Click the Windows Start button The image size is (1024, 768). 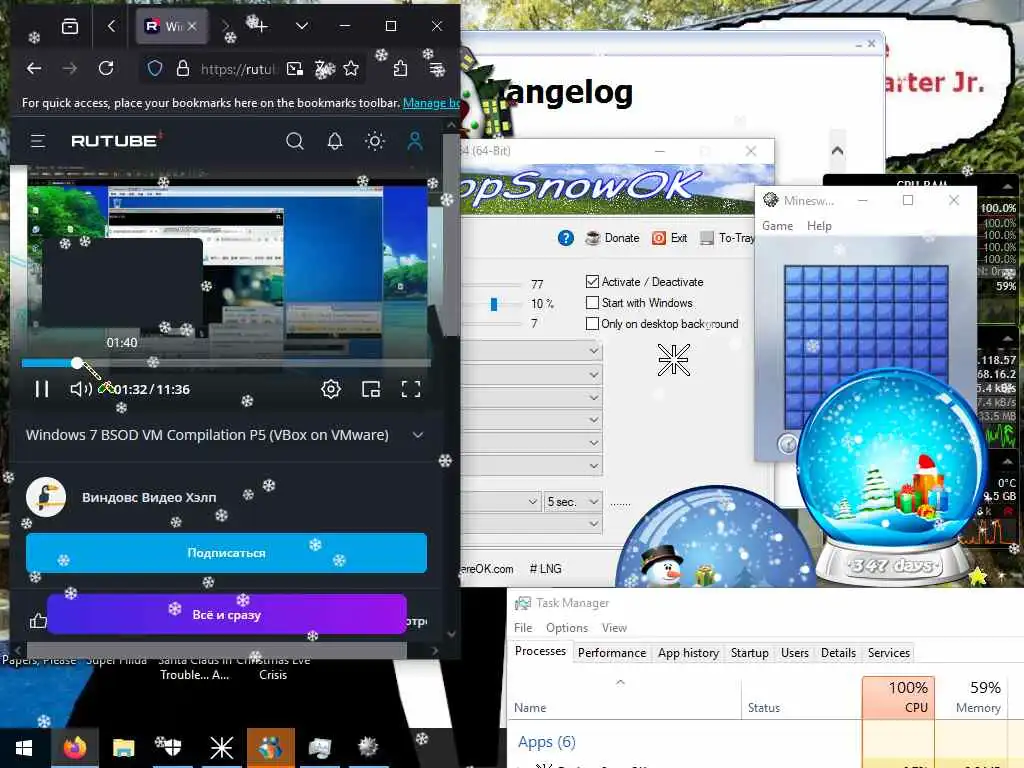tap(24, 747)
